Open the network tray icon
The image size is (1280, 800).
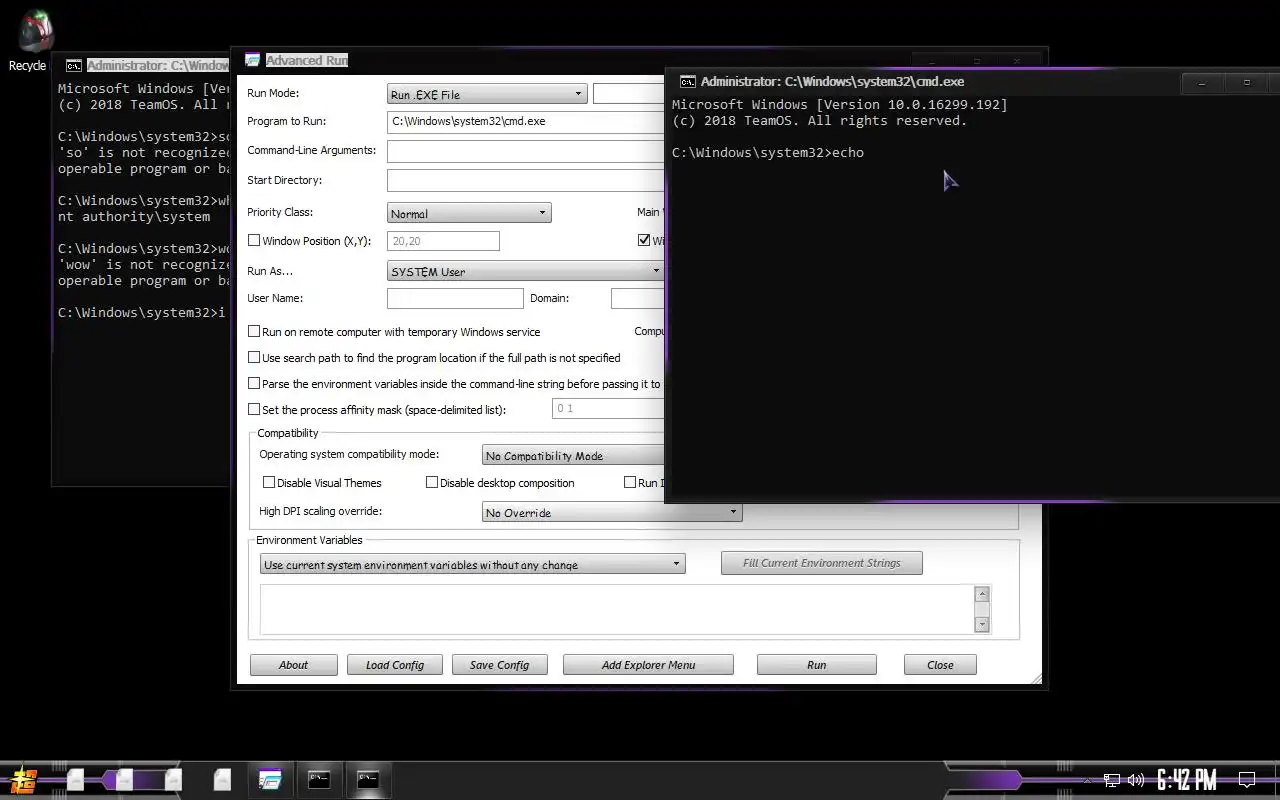1112,780
